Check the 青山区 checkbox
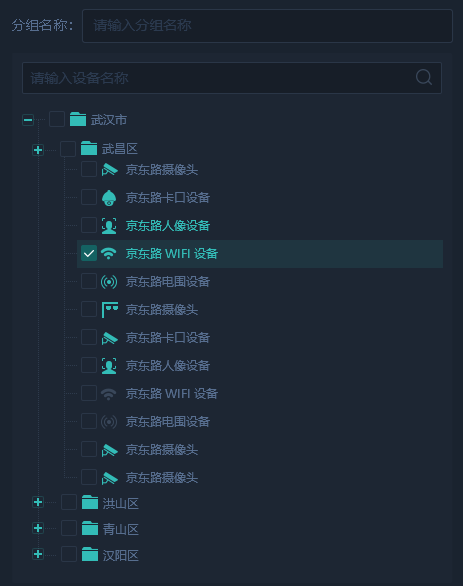The height and width of the screenshot is (586, 463). tap(69, 528)
